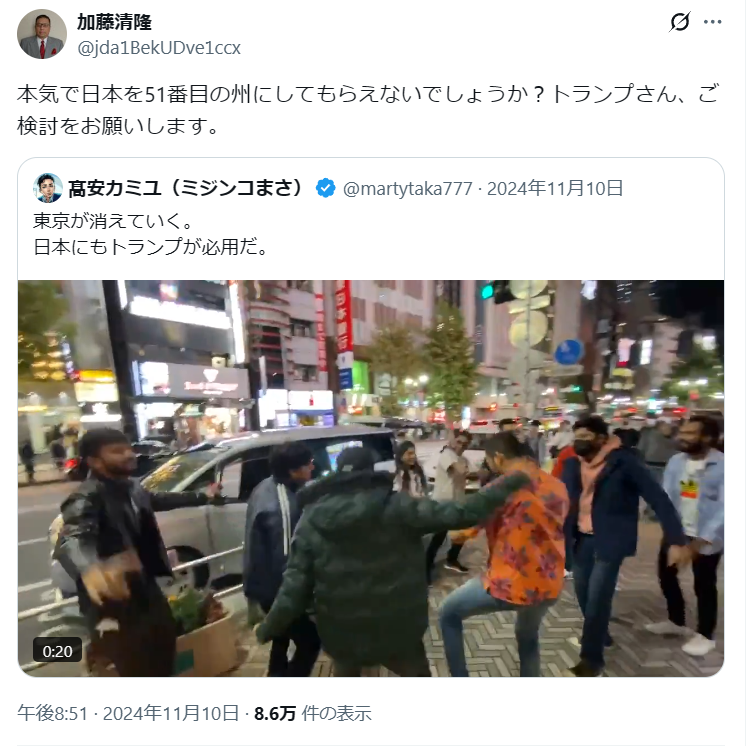Image resolution: width=747 pixels, height=746 pixels.
Task: Open the post timestamp 午後8:51
Action: point(53,714)
